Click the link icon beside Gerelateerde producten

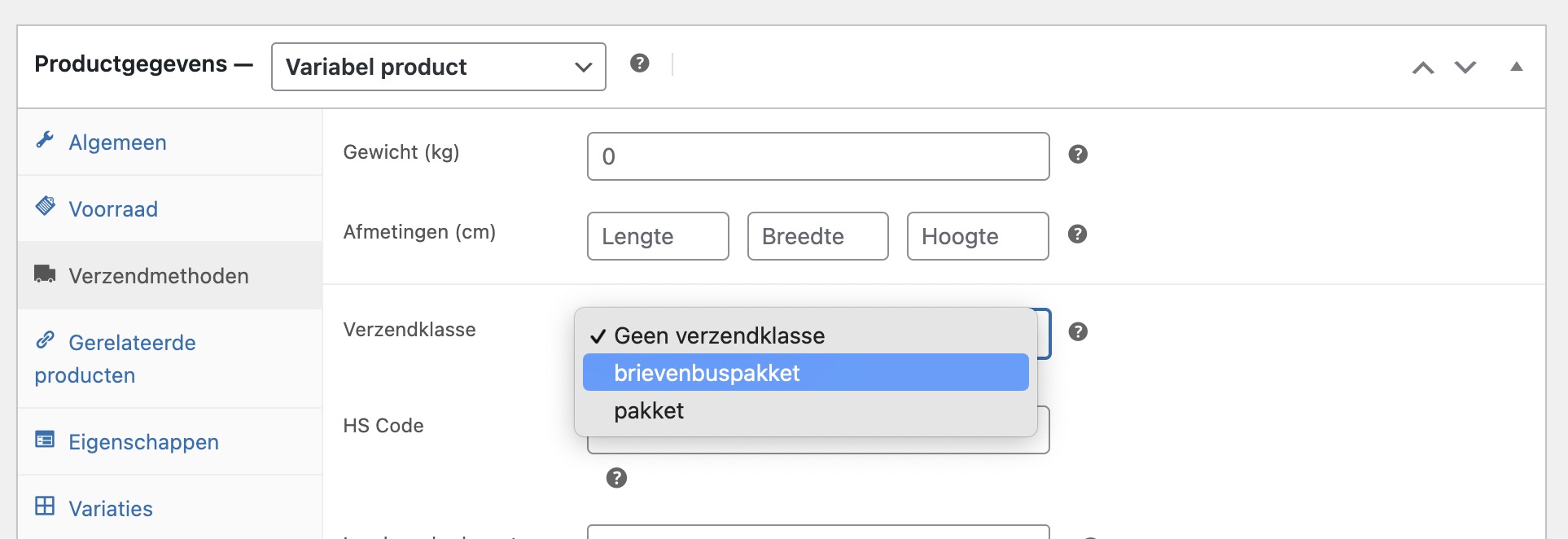46,341
